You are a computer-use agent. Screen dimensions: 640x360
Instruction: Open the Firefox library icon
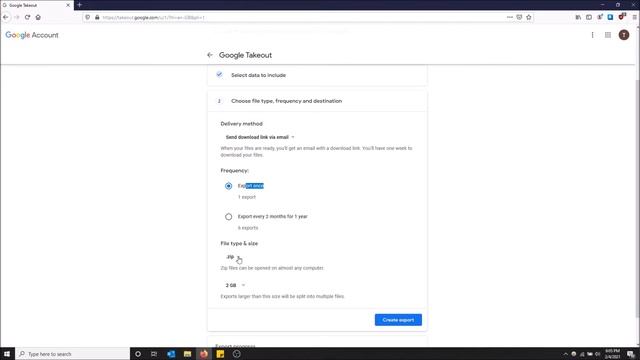click(578, 17)
